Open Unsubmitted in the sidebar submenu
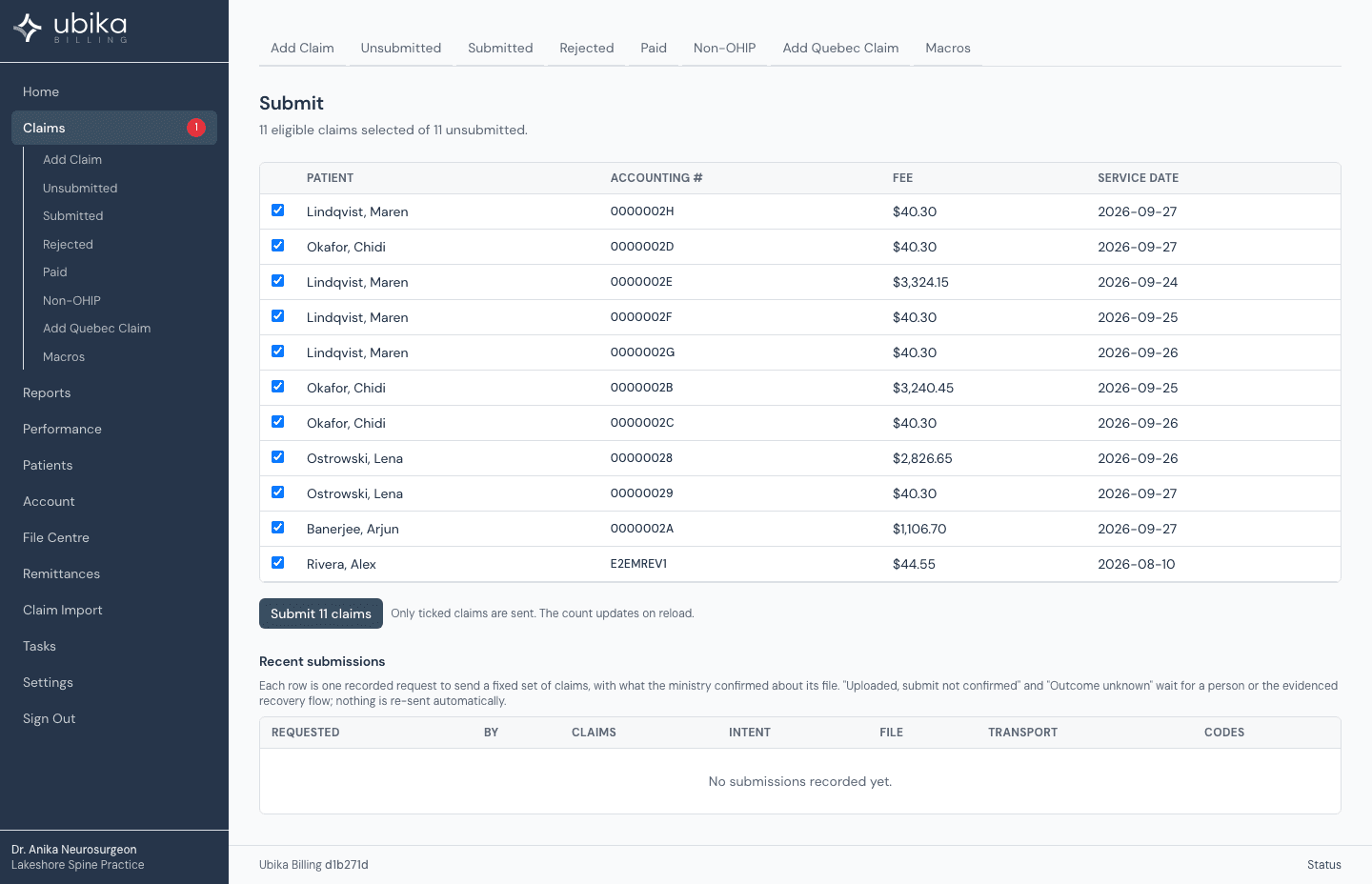This screenshot has height=884, width=1372. pyautogui.click(x=80, y=189)
